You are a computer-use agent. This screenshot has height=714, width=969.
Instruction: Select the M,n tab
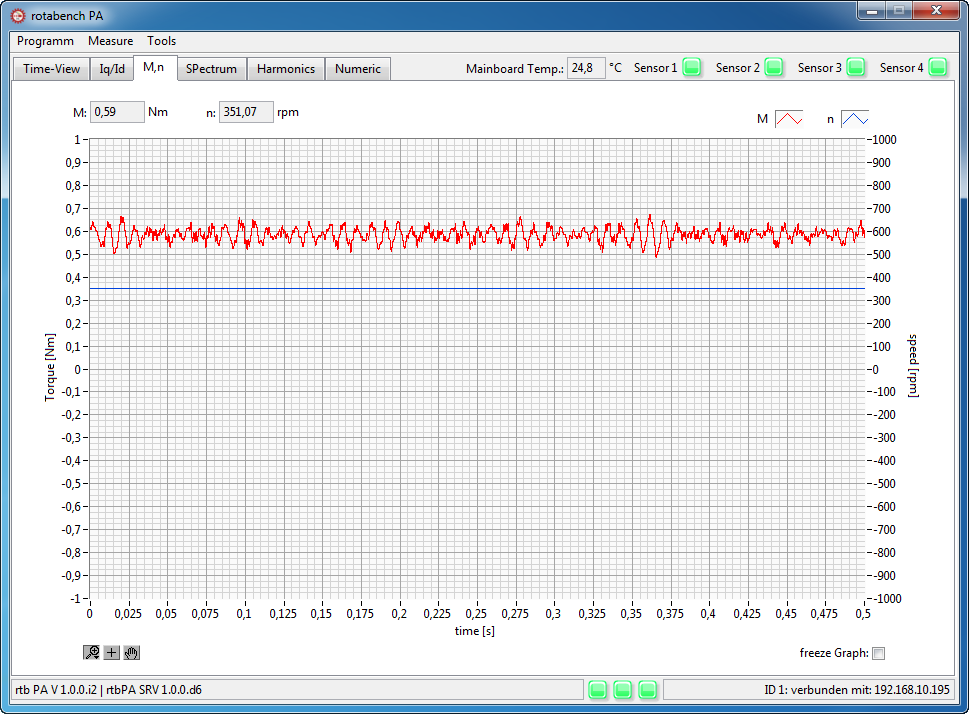[x=153, y=67]
